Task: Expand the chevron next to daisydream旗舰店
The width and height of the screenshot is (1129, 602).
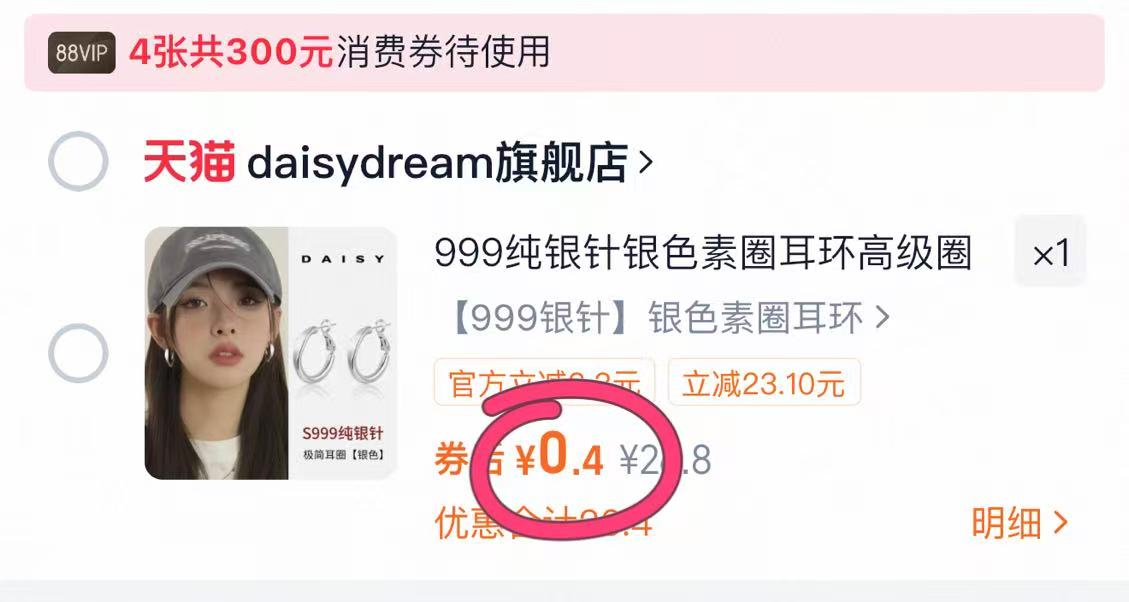Action: pyautogui.click(x=646, y=163)
